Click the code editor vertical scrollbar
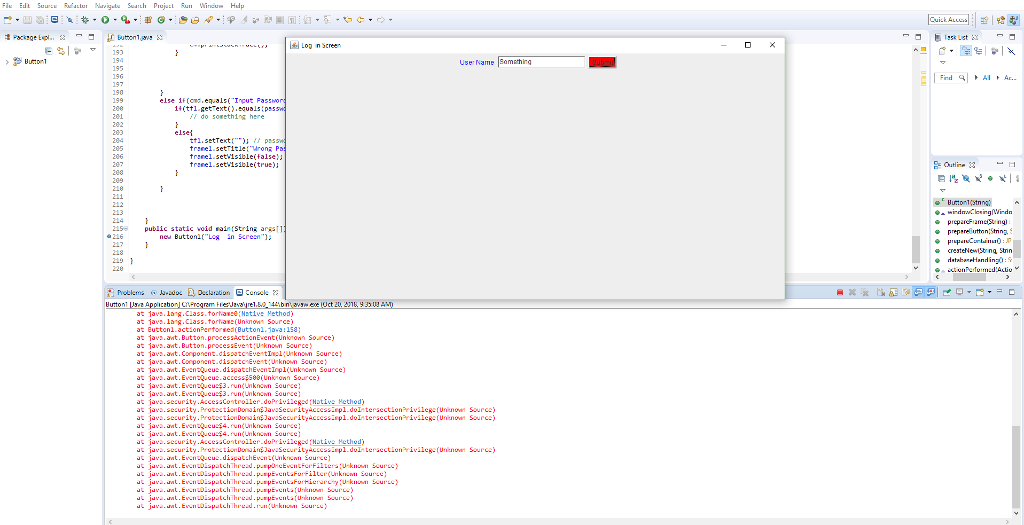The height and width of the screenshot is (525, 1024). pos(916,248)
